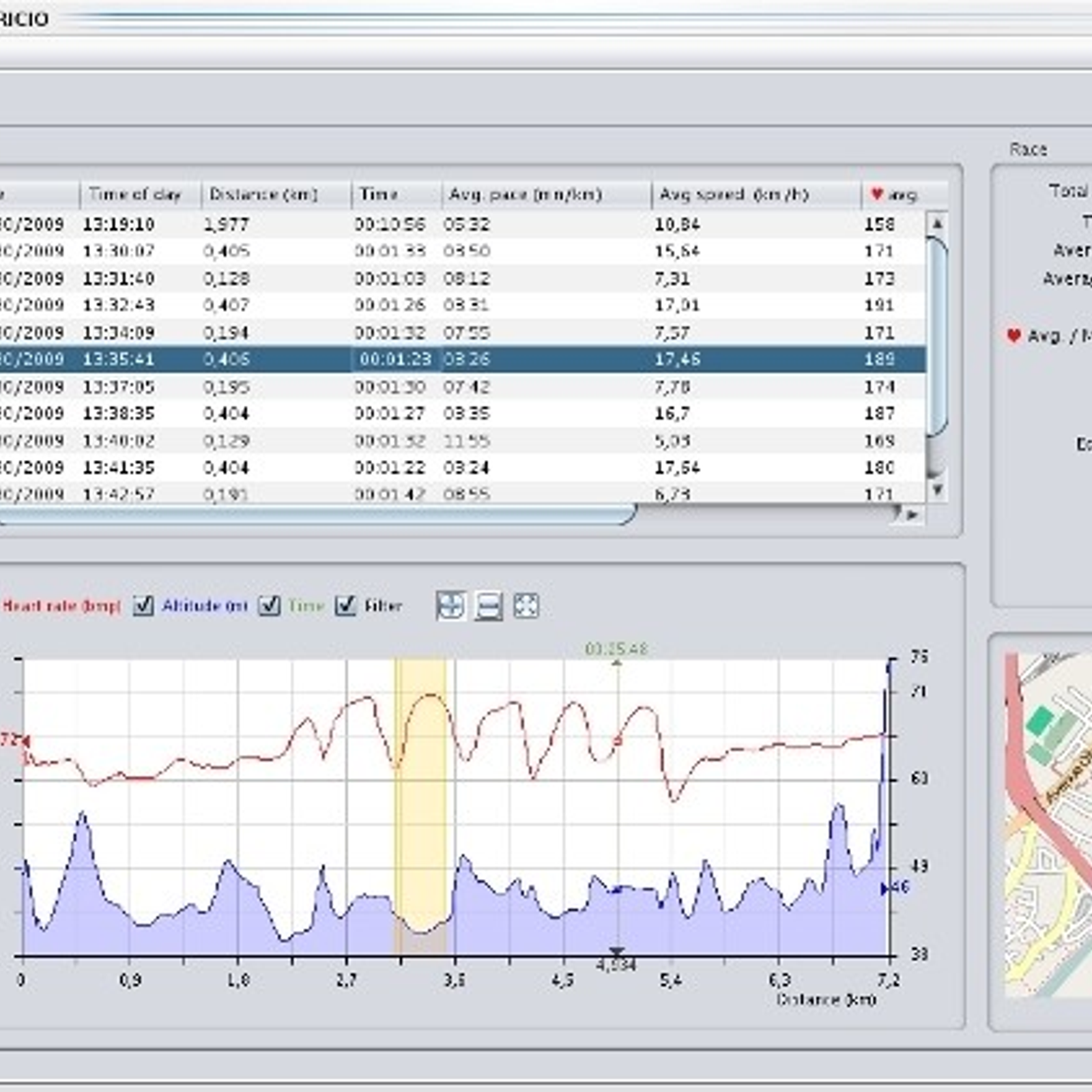Image resolution: width=1092 pixels, height=1092 pixels.
Task: Click the avg speed value 15,64
Action: [x=677, y=251]
